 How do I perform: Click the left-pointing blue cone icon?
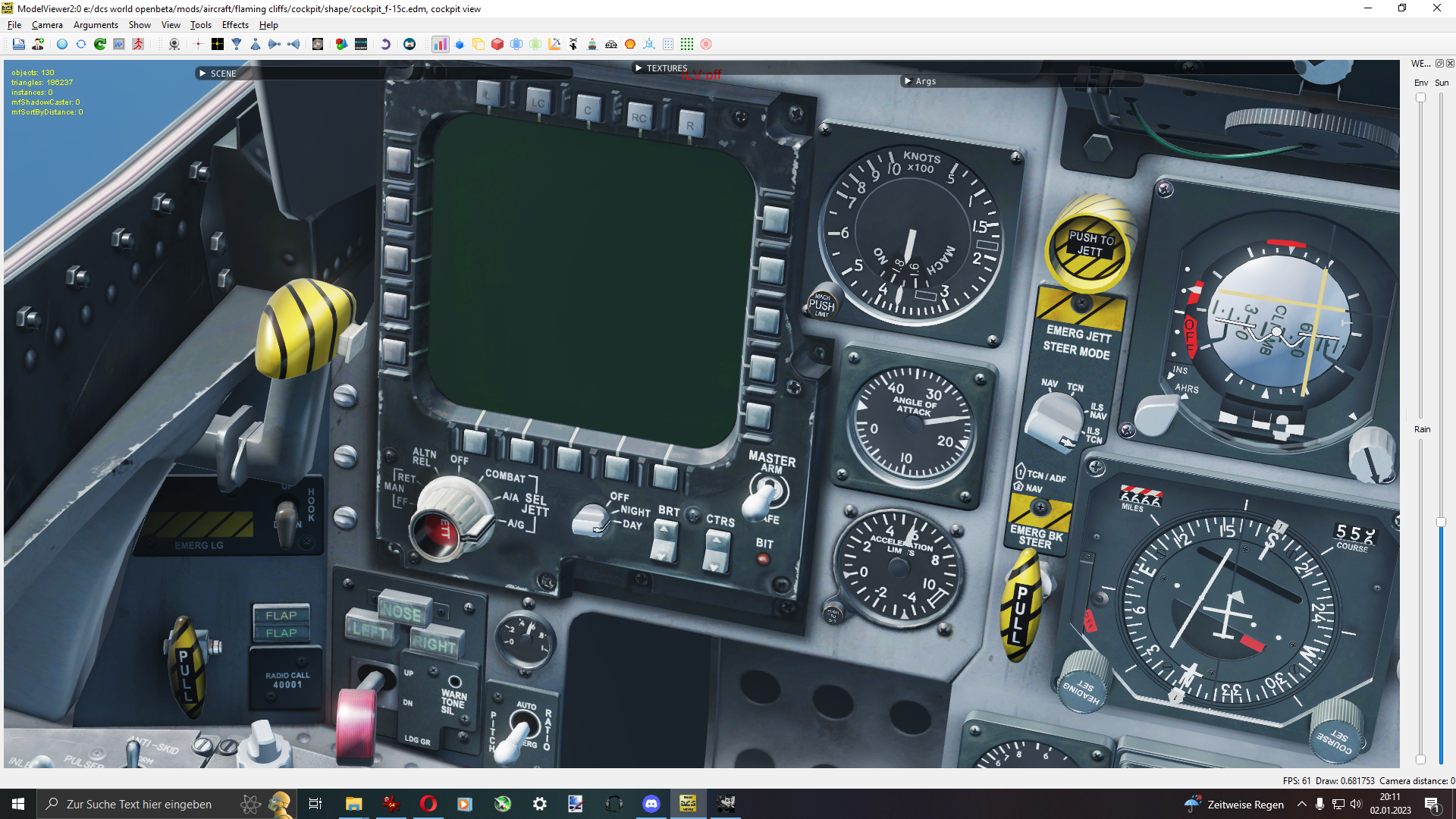click(293, 44)
